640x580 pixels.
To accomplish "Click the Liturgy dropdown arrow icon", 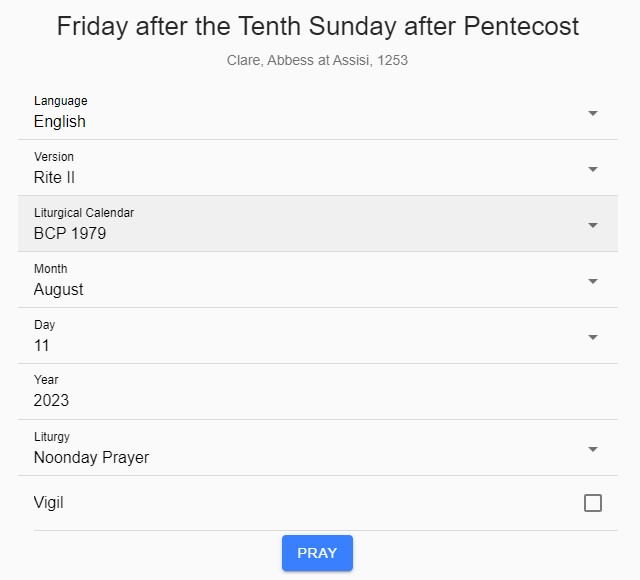I will coord(593,449).
